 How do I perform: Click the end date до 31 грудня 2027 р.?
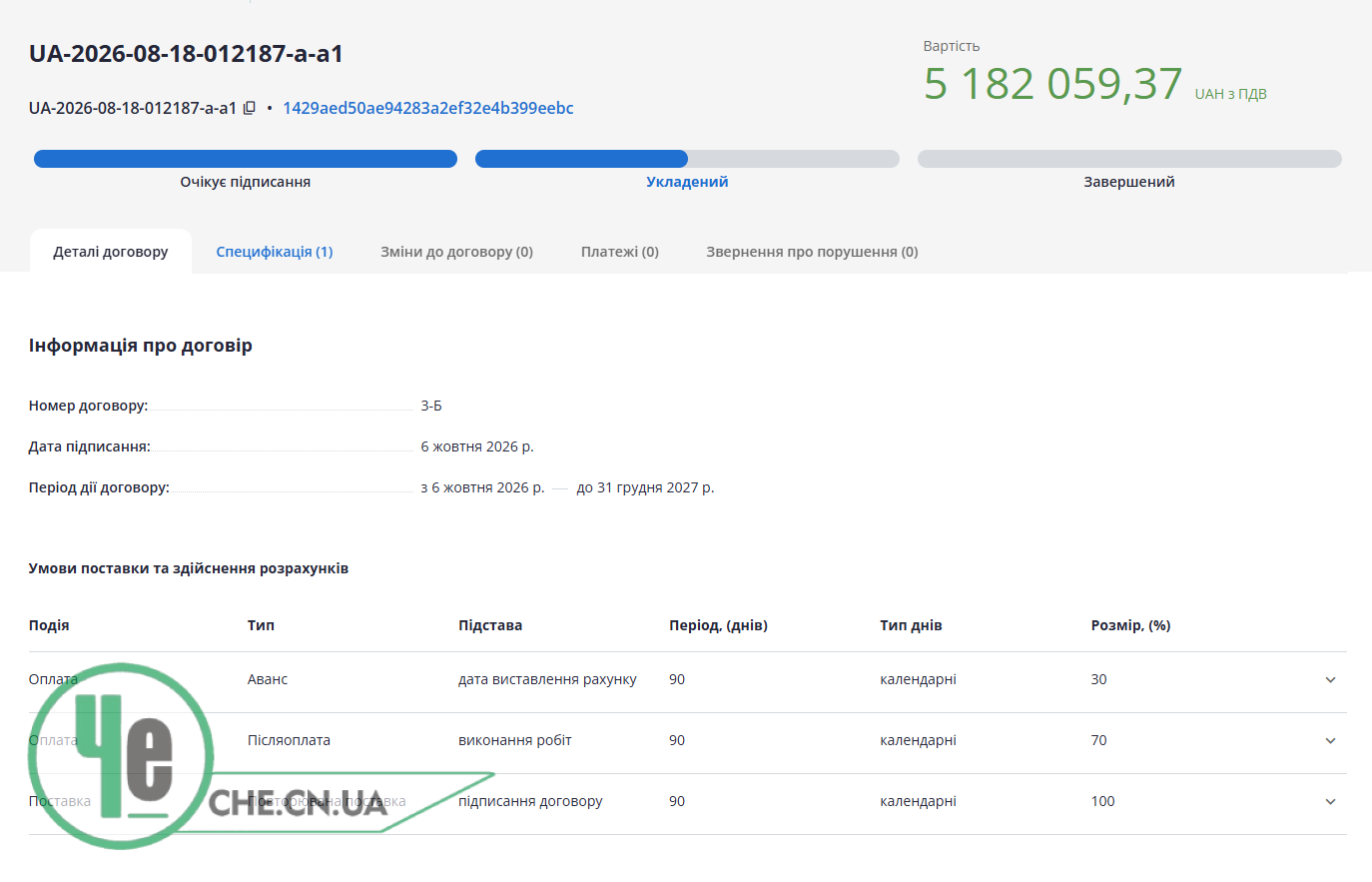[645, 487]
